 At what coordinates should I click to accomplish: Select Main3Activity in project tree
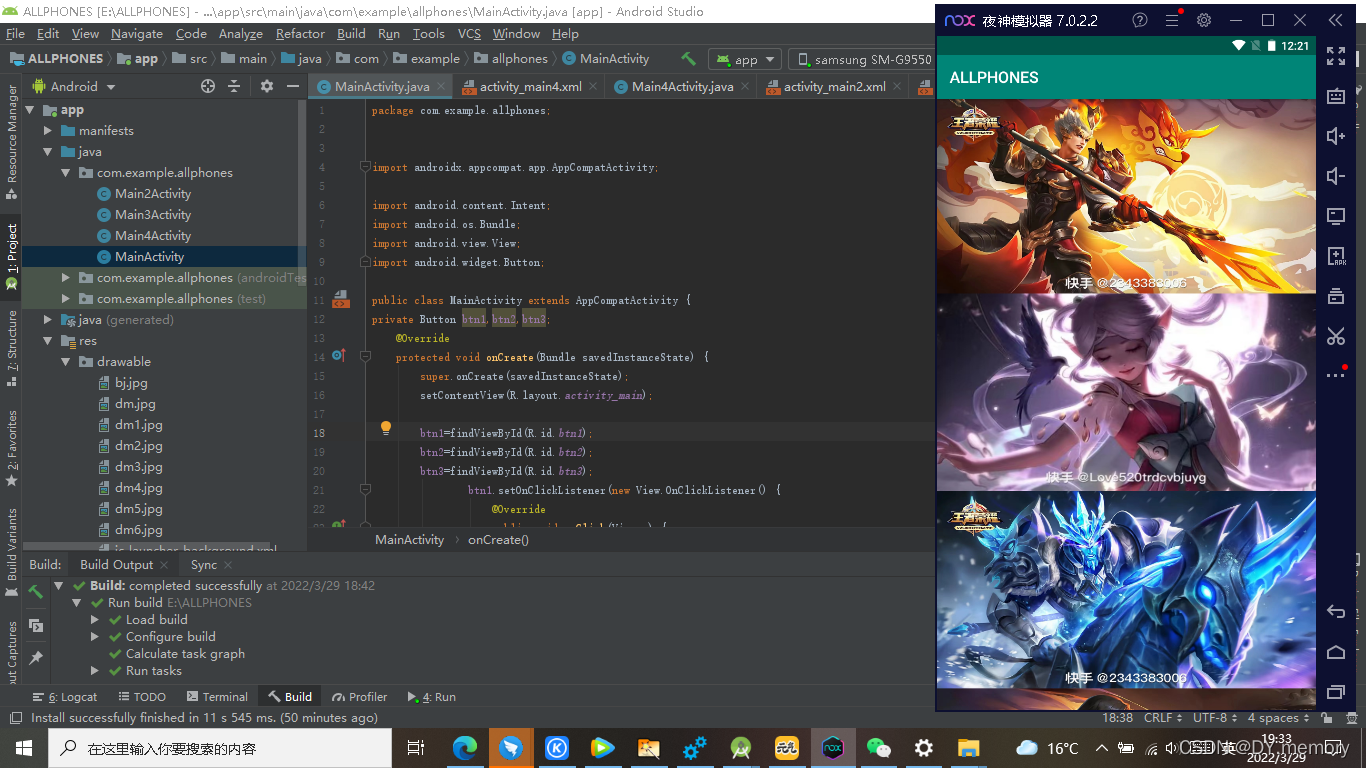(152, 215)
